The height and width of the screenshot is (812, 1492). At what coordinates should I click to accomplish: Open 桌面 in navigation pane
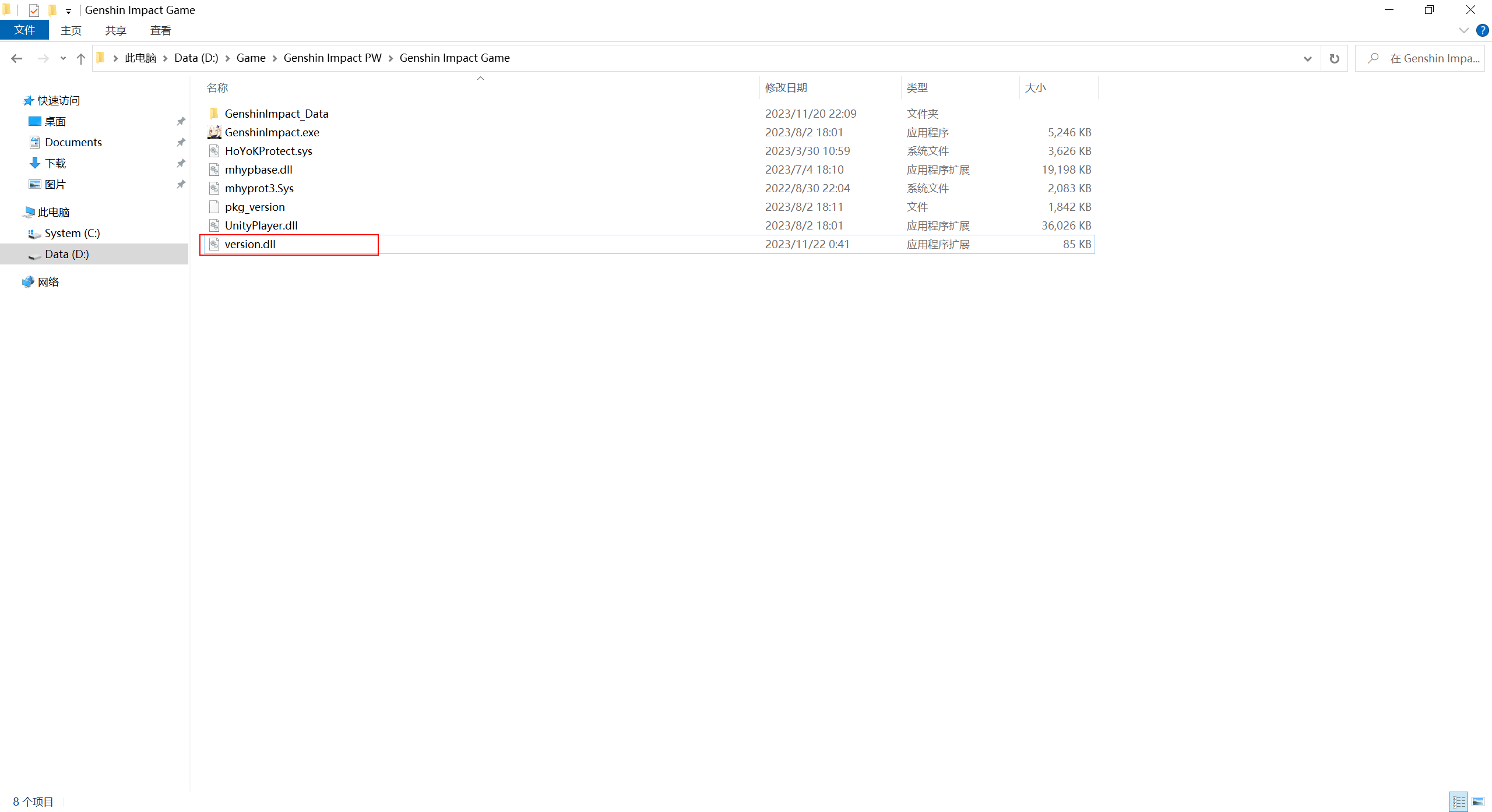(55, 121)
